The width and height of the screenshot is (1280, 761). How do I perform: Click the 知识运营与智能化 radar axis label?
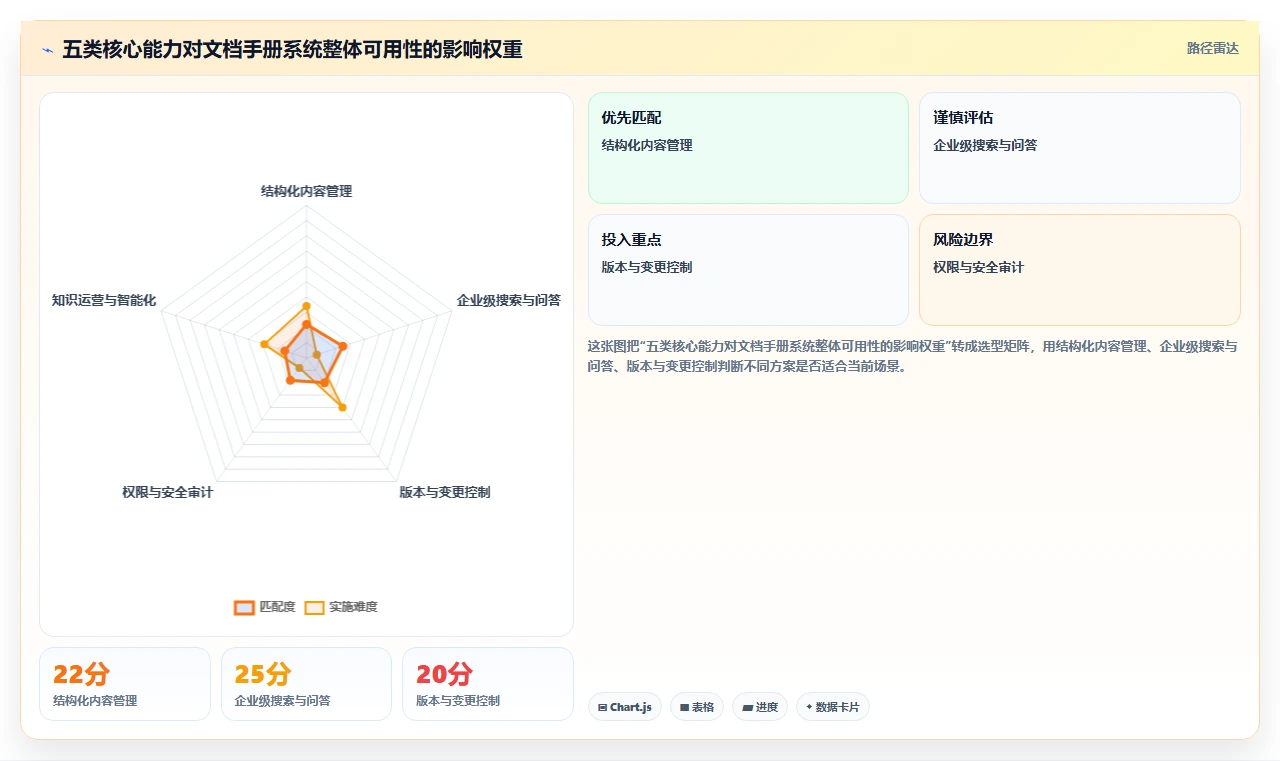(x=104, y=300)
